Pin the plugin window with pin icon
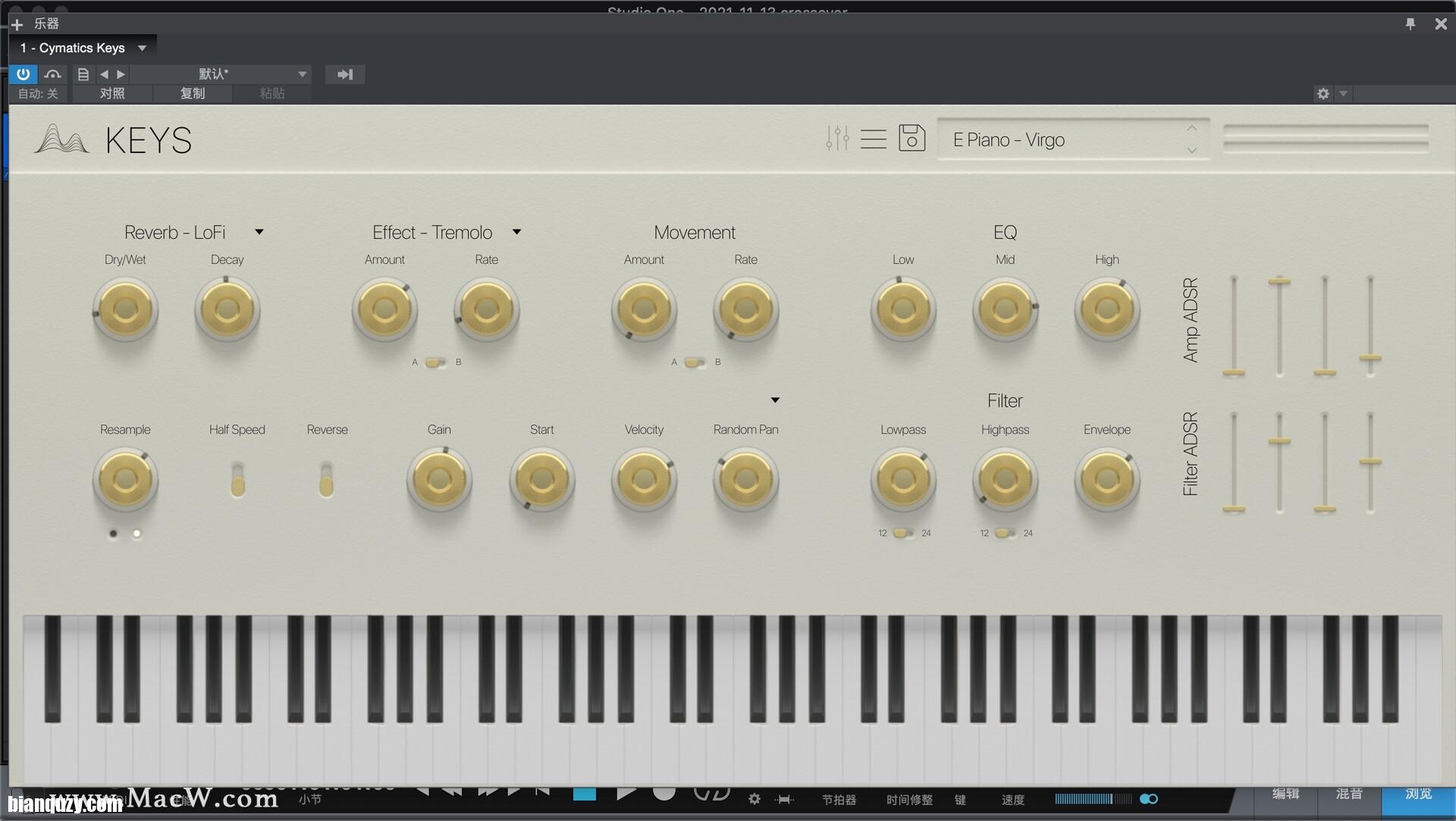The height and width of the screenshot is (821, 1456). pyautogui.click(x=1410, y=24)
